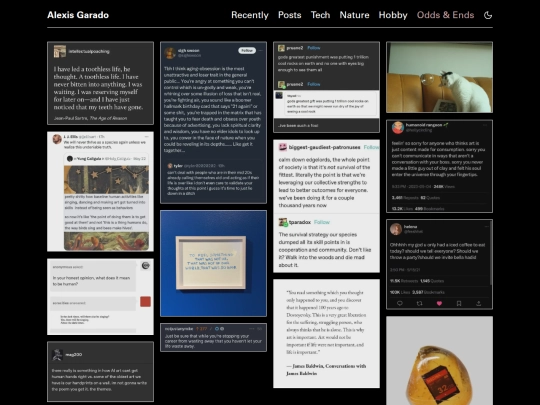The image size is (540, 405).
Task: Click the tparadox avatar icon
Action: click(283, 222)
